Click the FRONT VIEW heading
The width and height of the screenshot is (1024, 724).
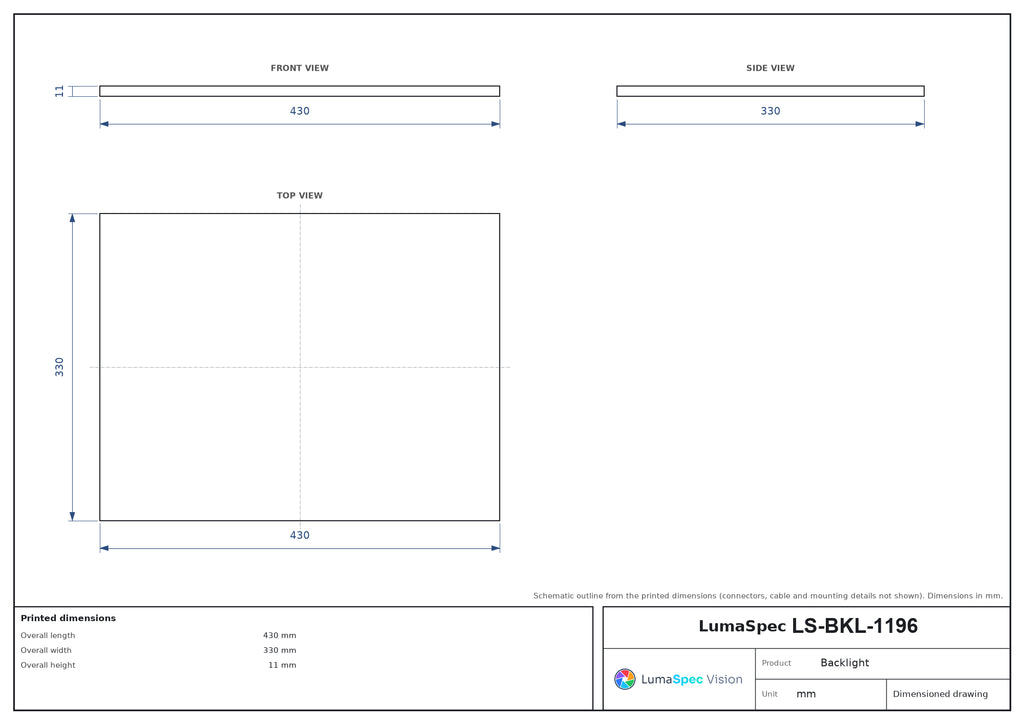pyautogui.click(x=300, y=68)
